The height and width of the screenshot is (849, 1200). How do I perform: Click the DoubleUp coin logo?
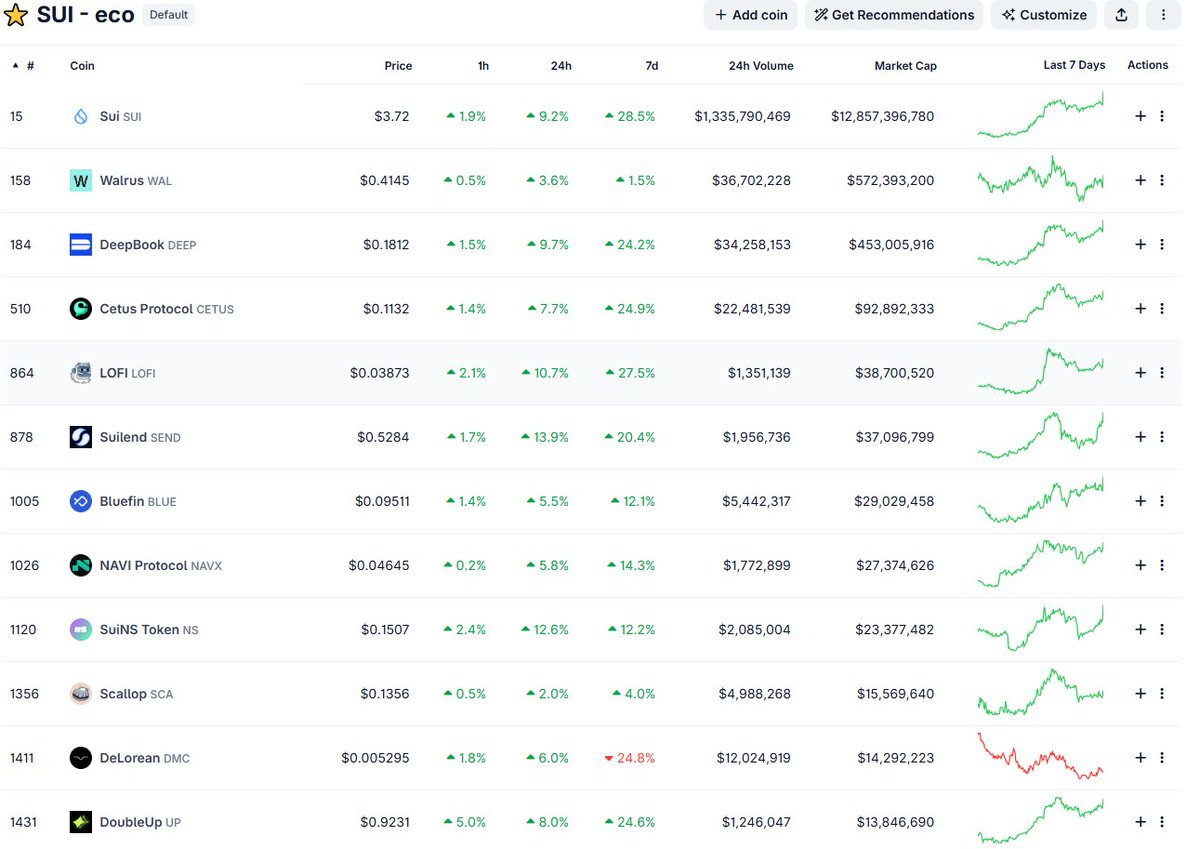81,822
